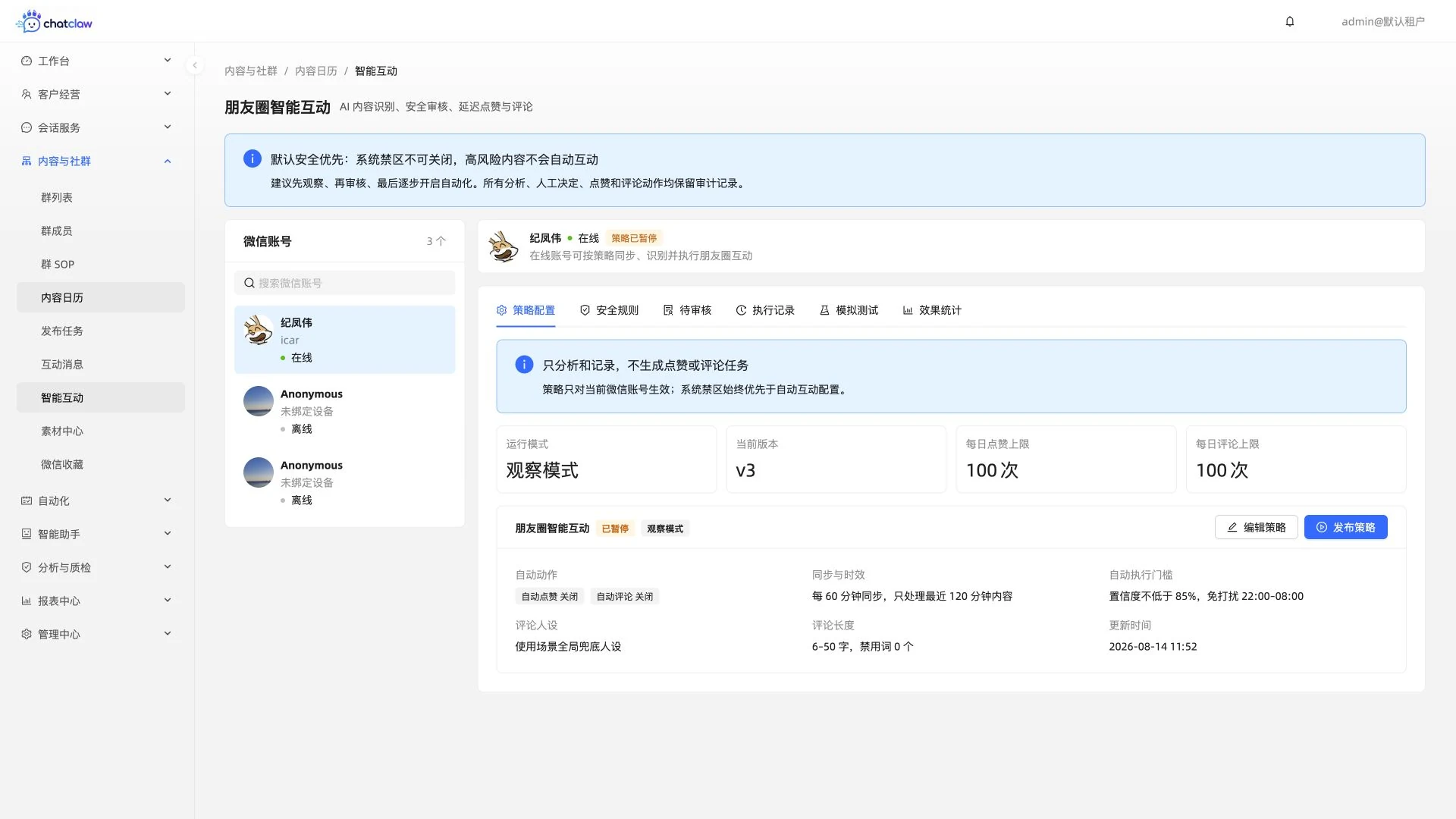Click the search magnifier icon

click(x=249, y=283)
